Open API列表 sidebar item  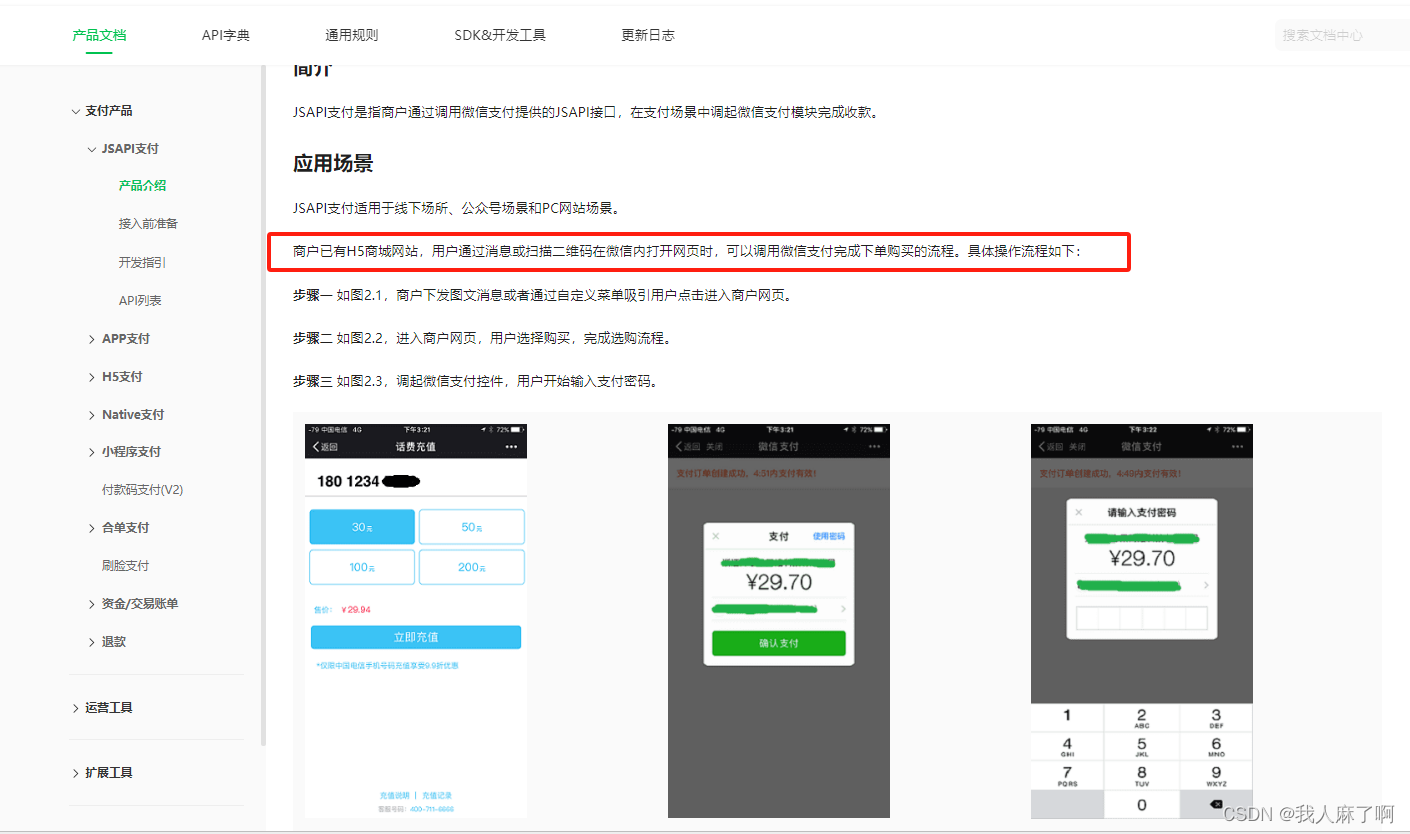click(140, 300)
